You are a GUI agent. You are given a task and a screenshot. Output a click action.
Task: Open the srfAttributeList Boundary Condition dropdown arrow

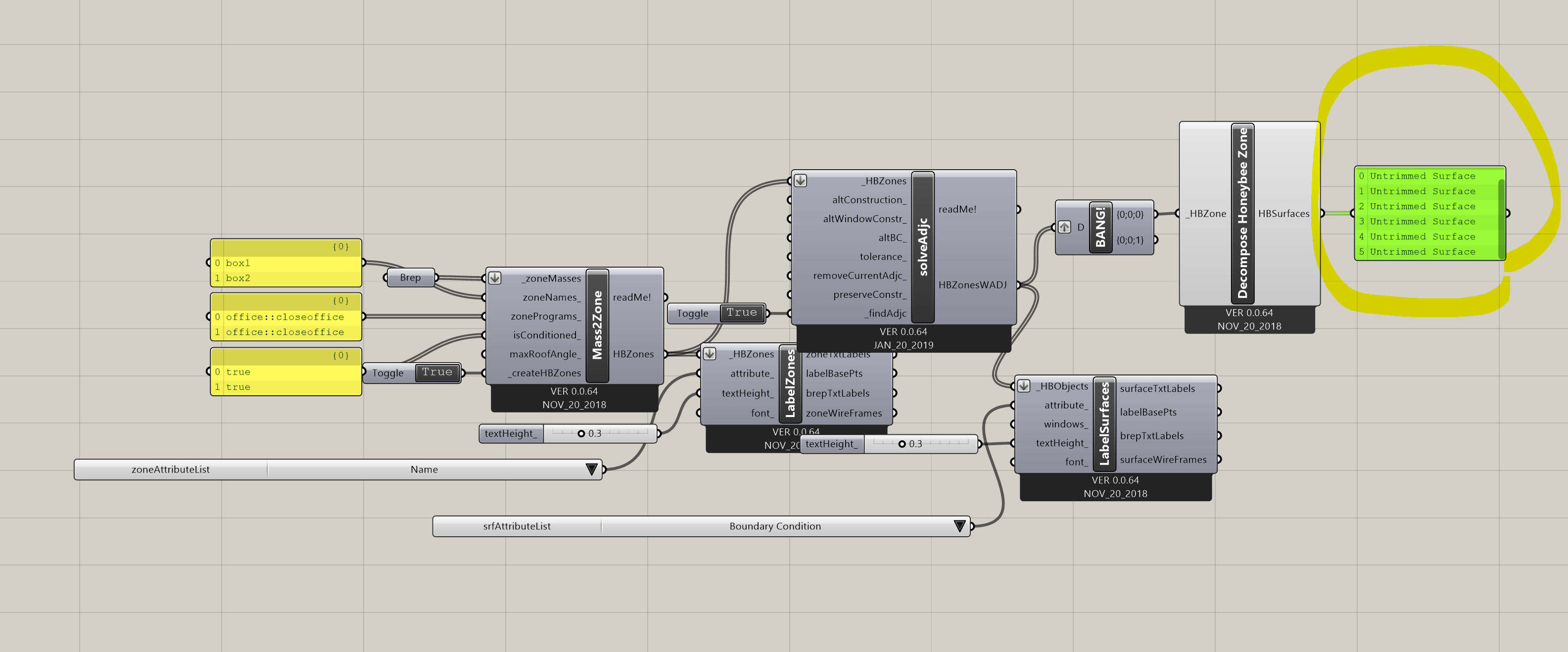[960, 526]
